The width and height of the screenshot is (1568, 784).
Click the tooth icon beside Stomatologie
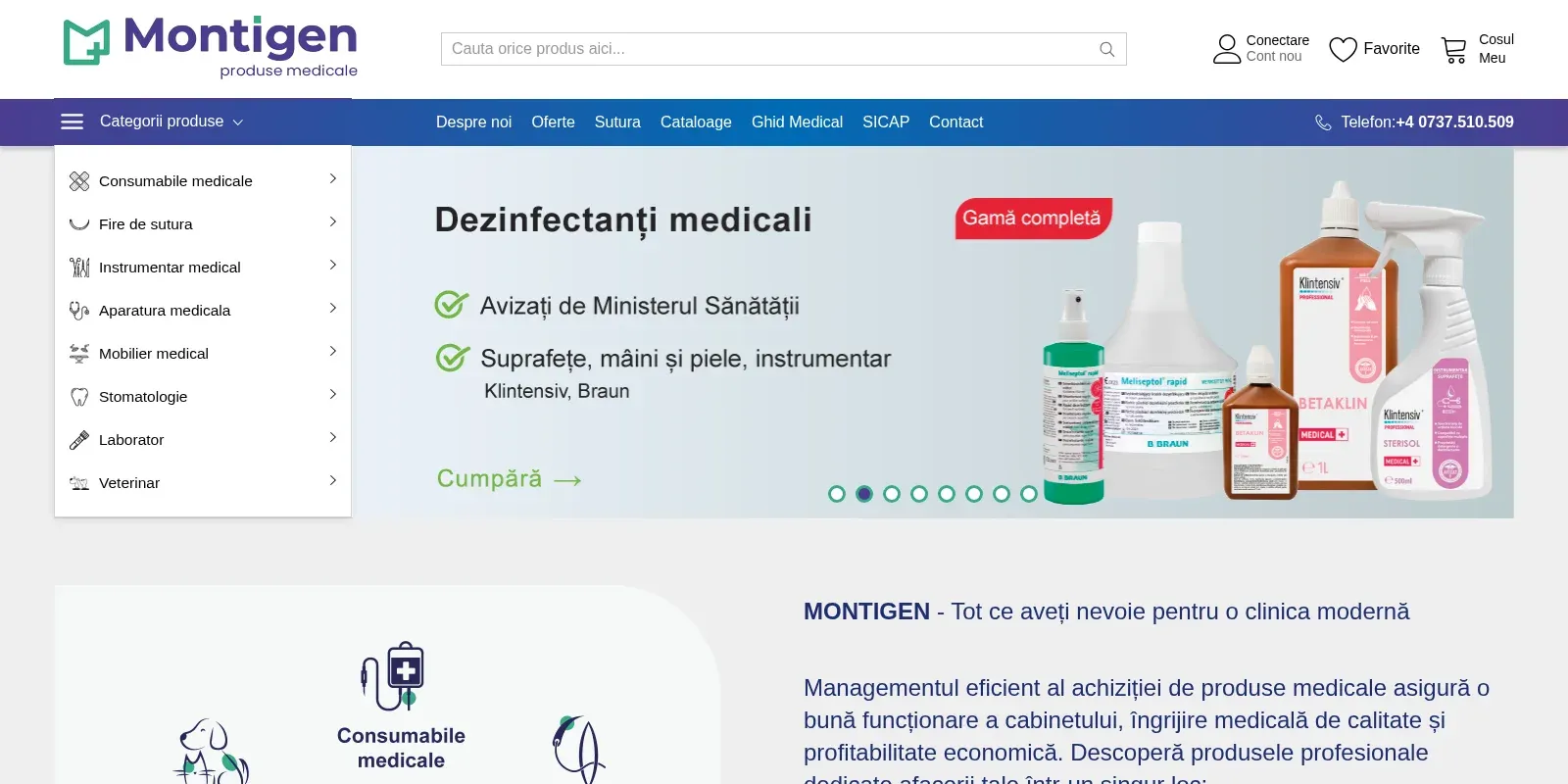(x=79, y=397)
